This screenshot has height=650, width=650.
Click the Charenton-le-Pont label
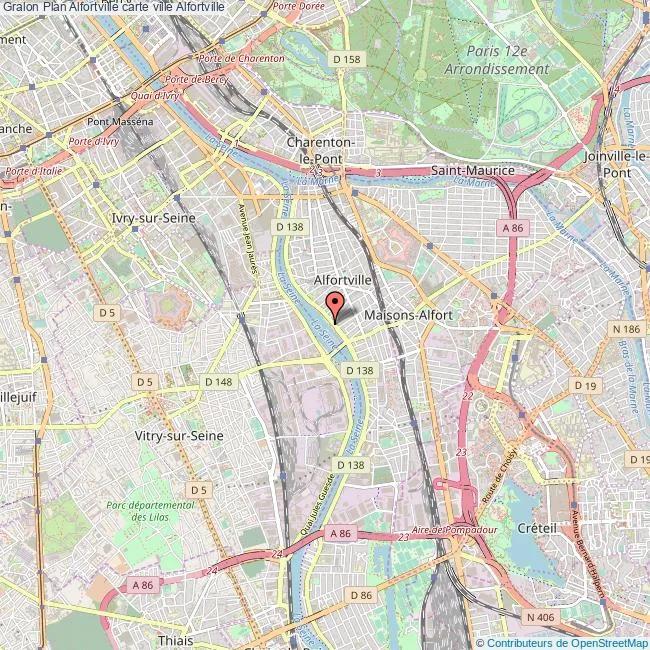pos(321,150)
